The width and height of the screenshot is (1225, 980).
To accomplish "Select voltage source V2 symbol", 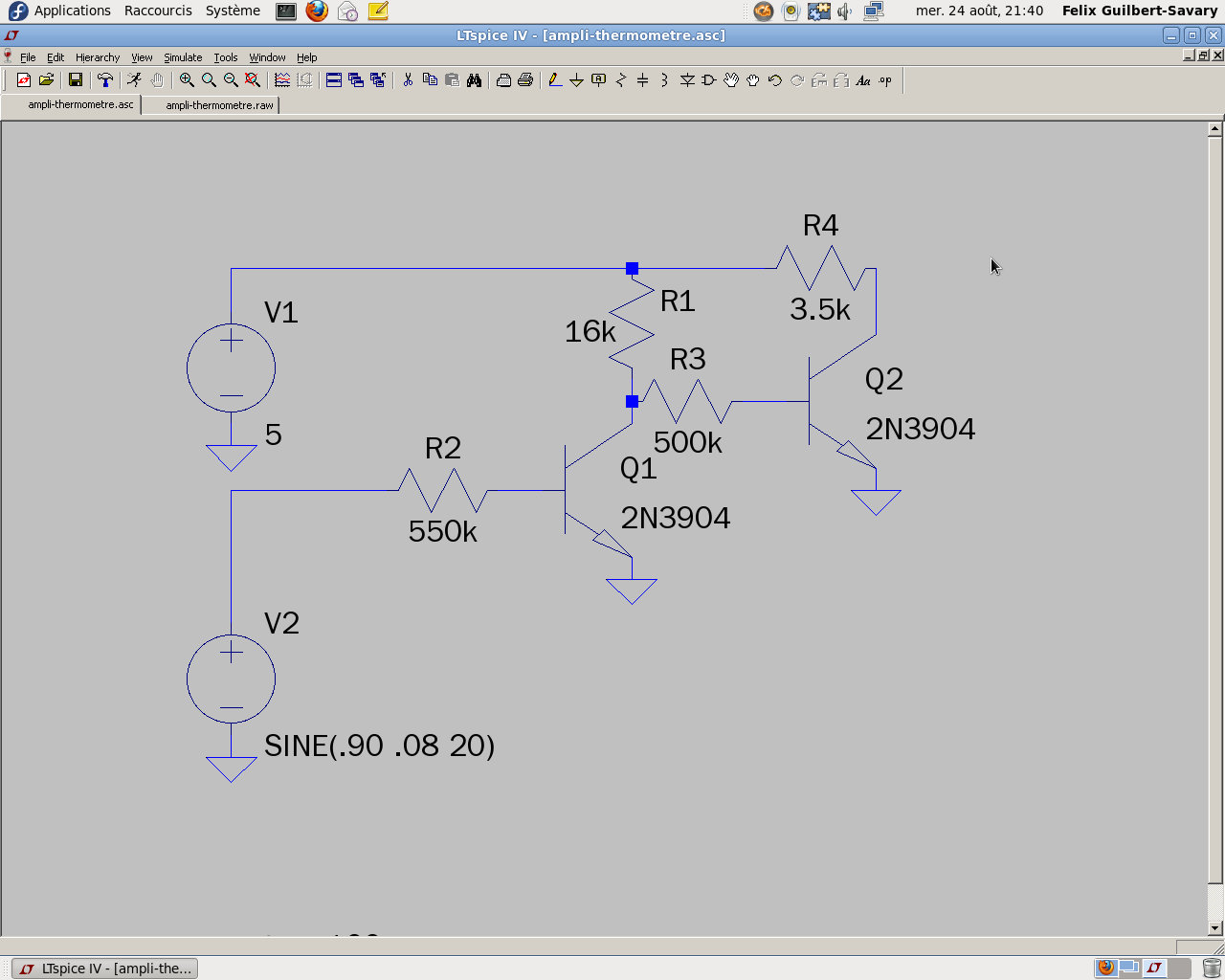I will [x=231, y=679].
